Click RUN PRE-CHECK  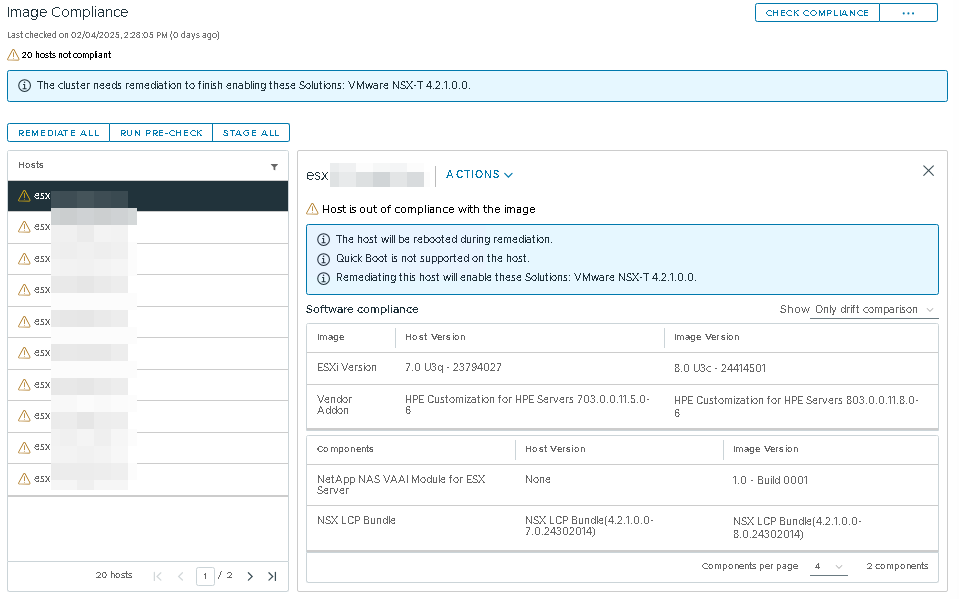tap(161, 132)
